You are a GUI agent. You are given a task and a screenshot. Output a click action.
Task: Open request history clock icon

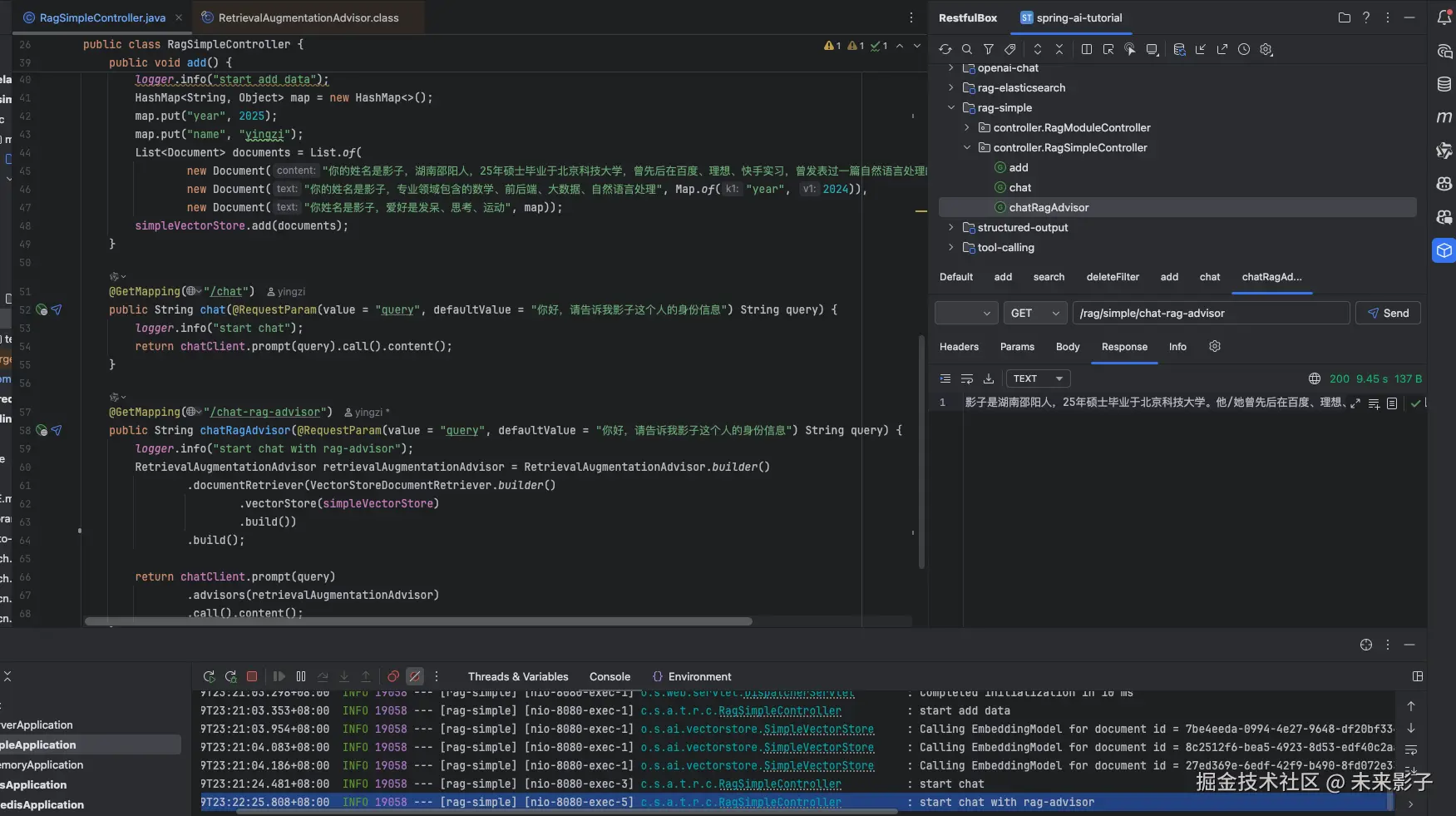tap(1244, 50)
